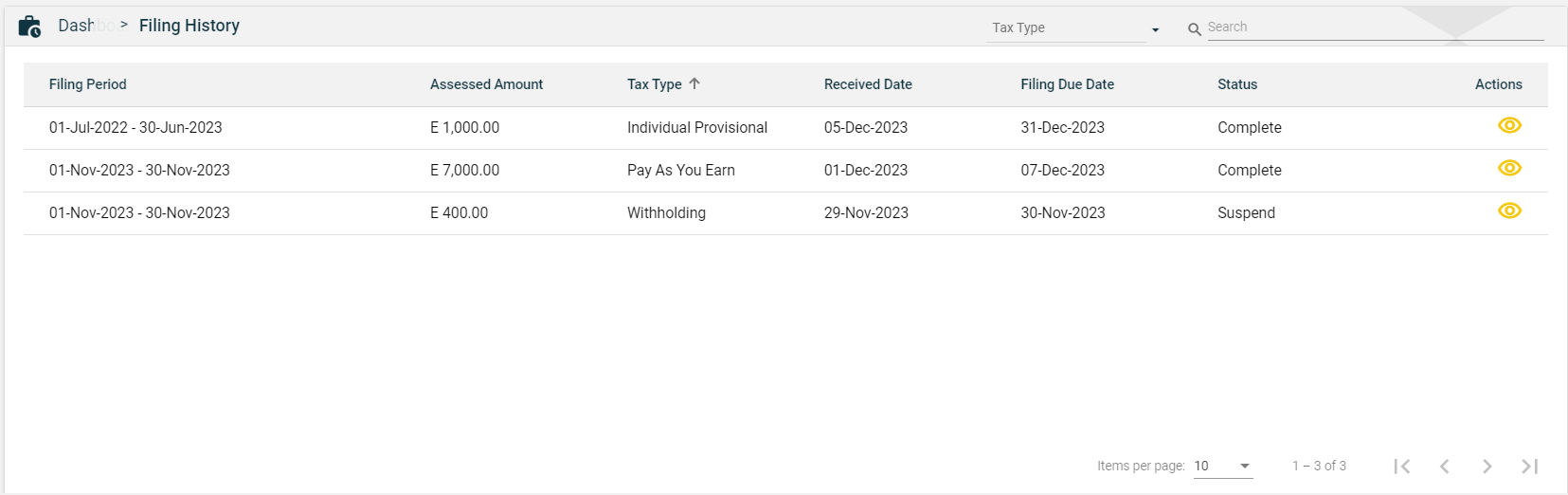Viewport: 1568px width, 495px height.
Task: Go to the first page
Action: [x=1402, y=466]
